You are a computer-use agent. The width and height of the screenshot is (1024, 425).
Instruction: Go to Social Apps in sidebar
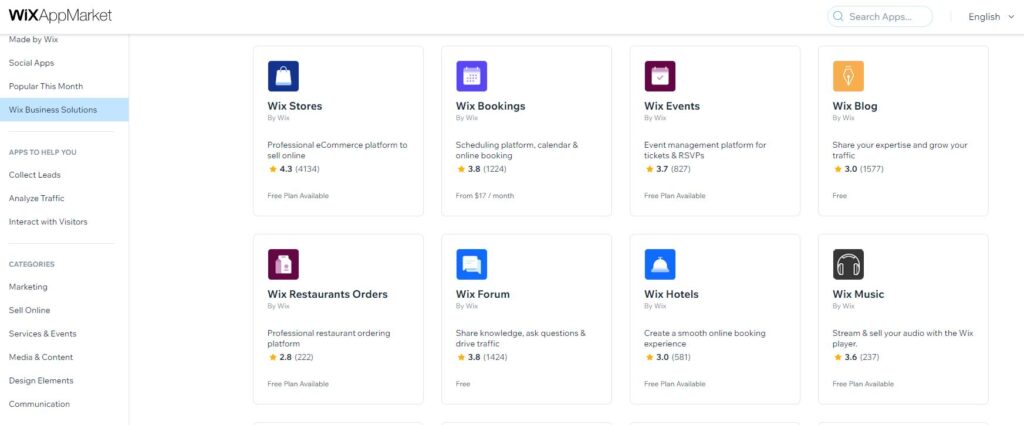pos(31,63)
